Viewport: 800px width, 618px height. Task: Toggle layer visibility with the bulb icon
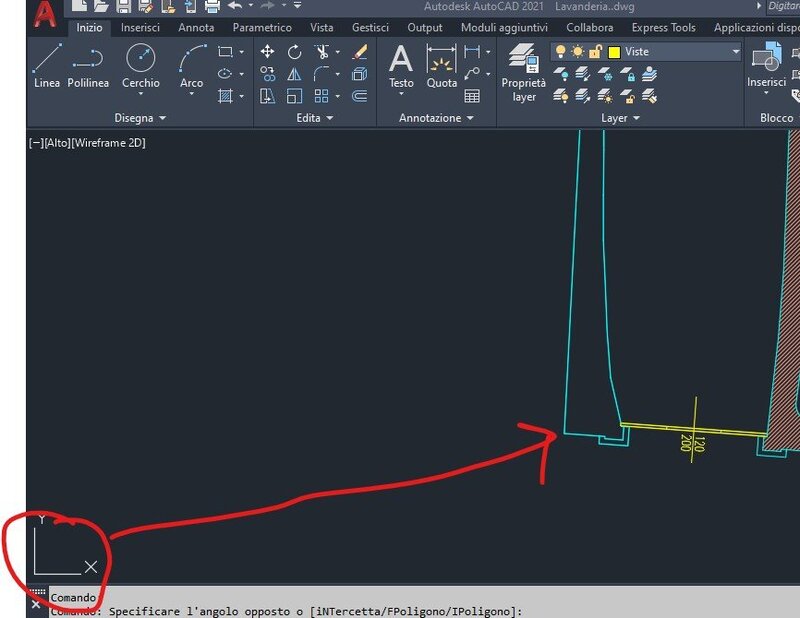560,52
